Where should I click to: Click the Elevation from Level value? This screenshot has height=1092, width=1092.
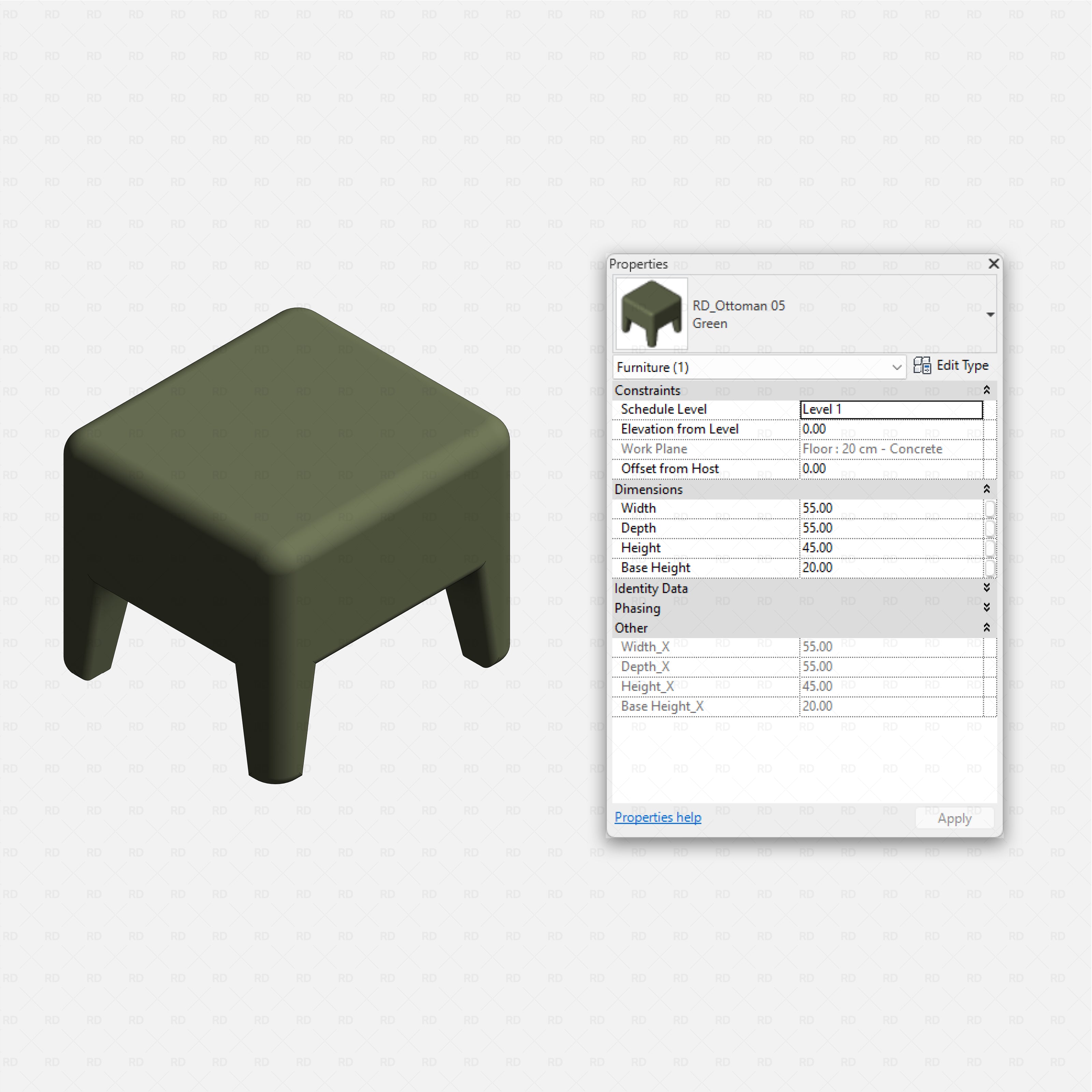pos(891,429)
